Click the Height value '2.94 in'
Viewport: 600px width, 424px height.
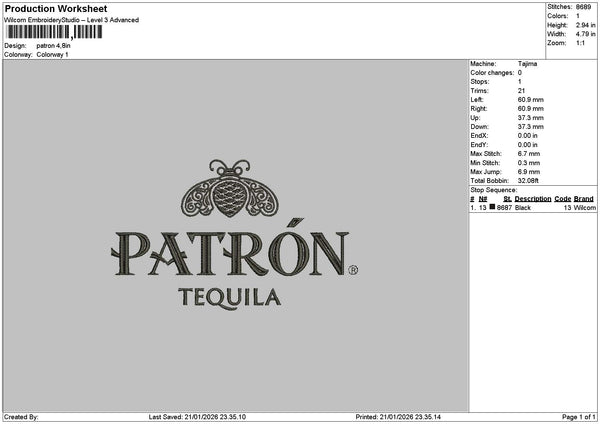(586, 25)
